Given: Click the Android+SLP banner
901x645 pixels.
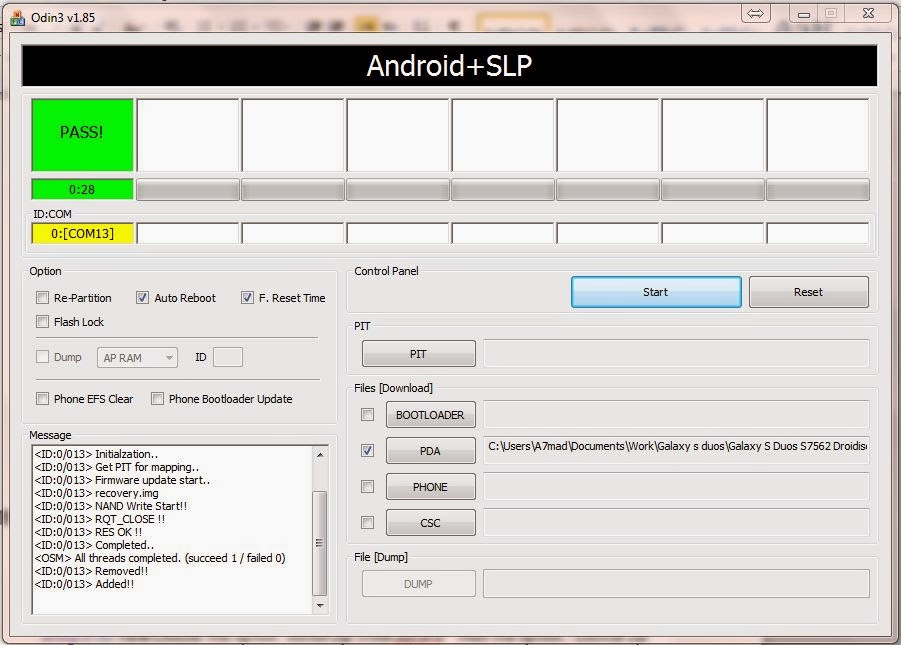Looking at the screenshot, I should click(449, 66).
